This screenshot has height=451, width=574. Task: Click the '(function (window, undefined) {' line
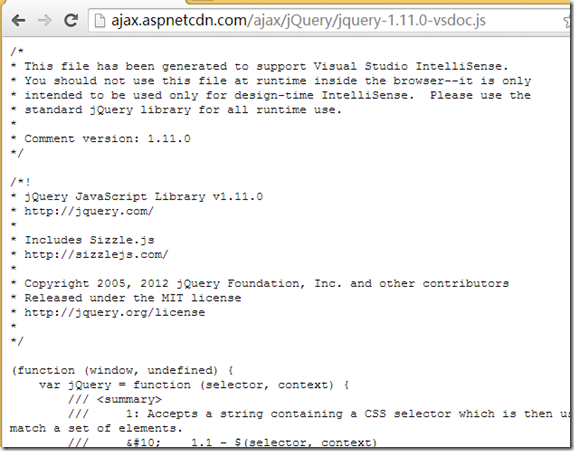tap(122, 370)
